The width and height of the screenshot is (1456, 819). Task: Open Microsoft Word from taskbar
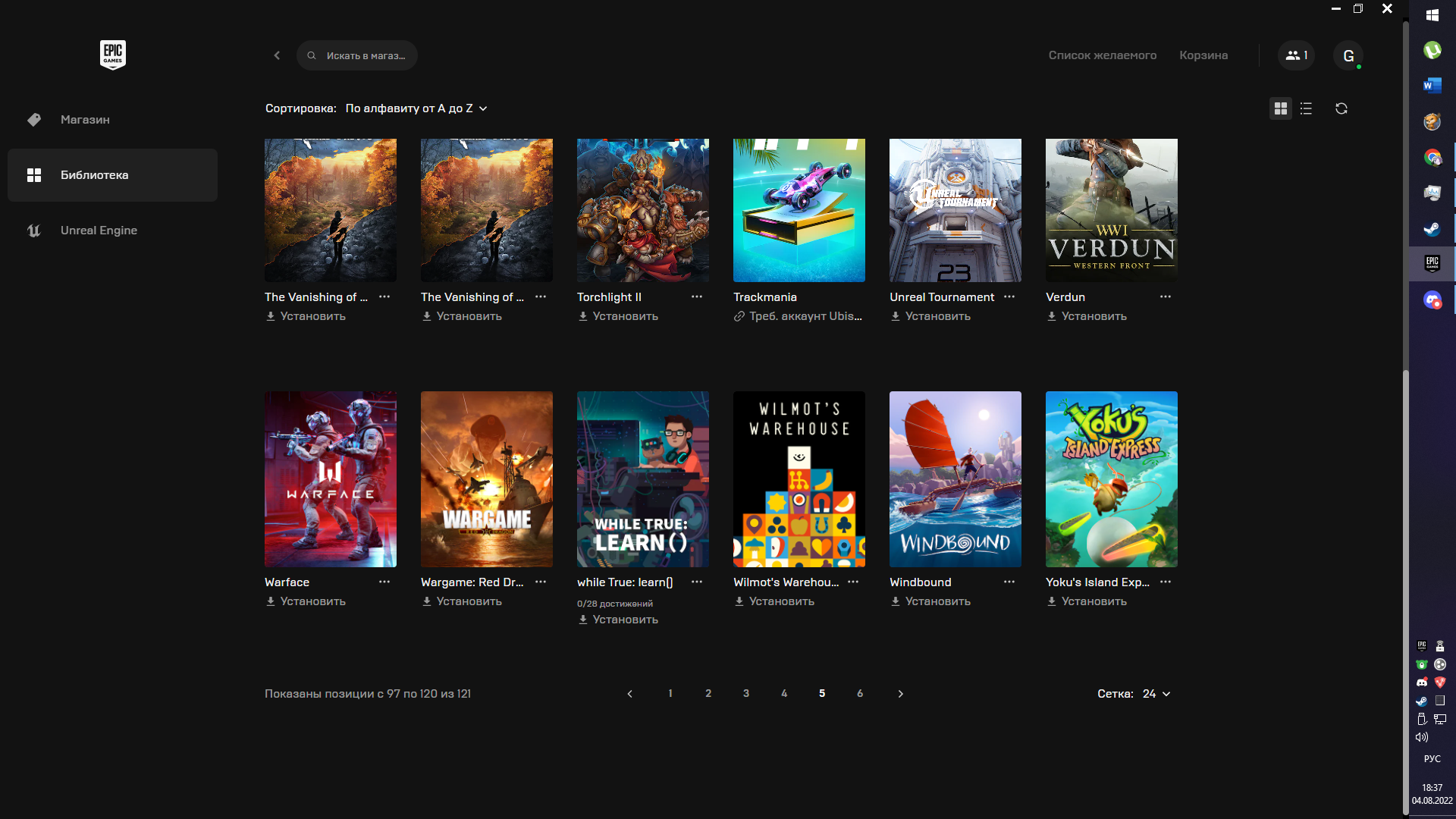coord(1432,86)
